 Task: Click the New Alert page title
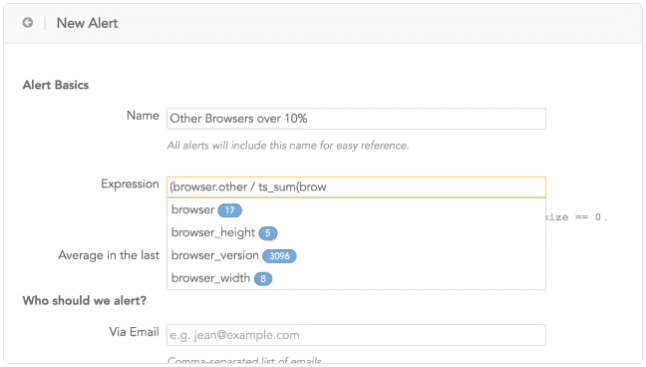pos(87,23)
